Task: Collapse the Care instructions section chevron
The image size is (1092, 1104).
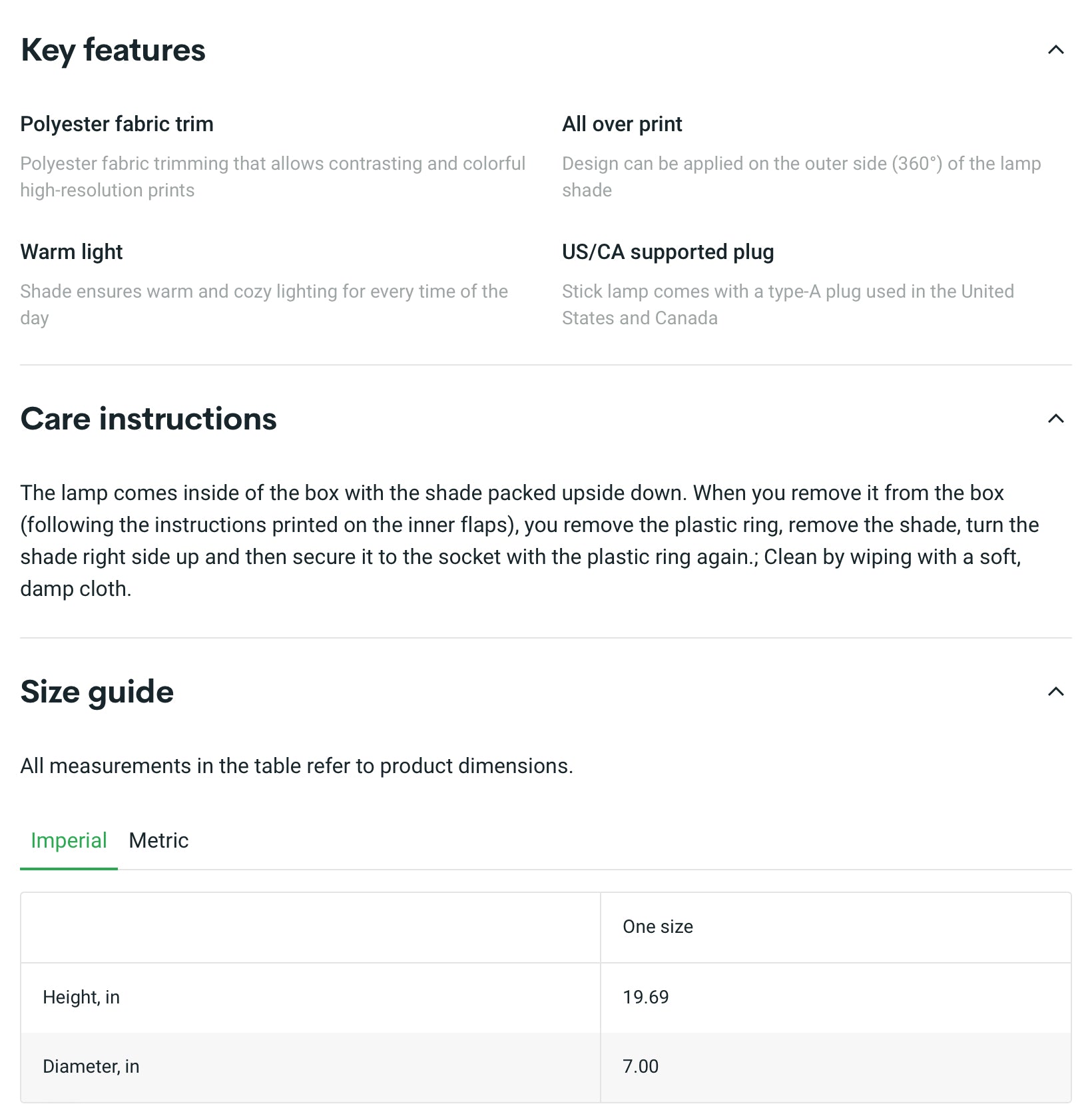Action: pyautogui.click(x=1055, y=419)
